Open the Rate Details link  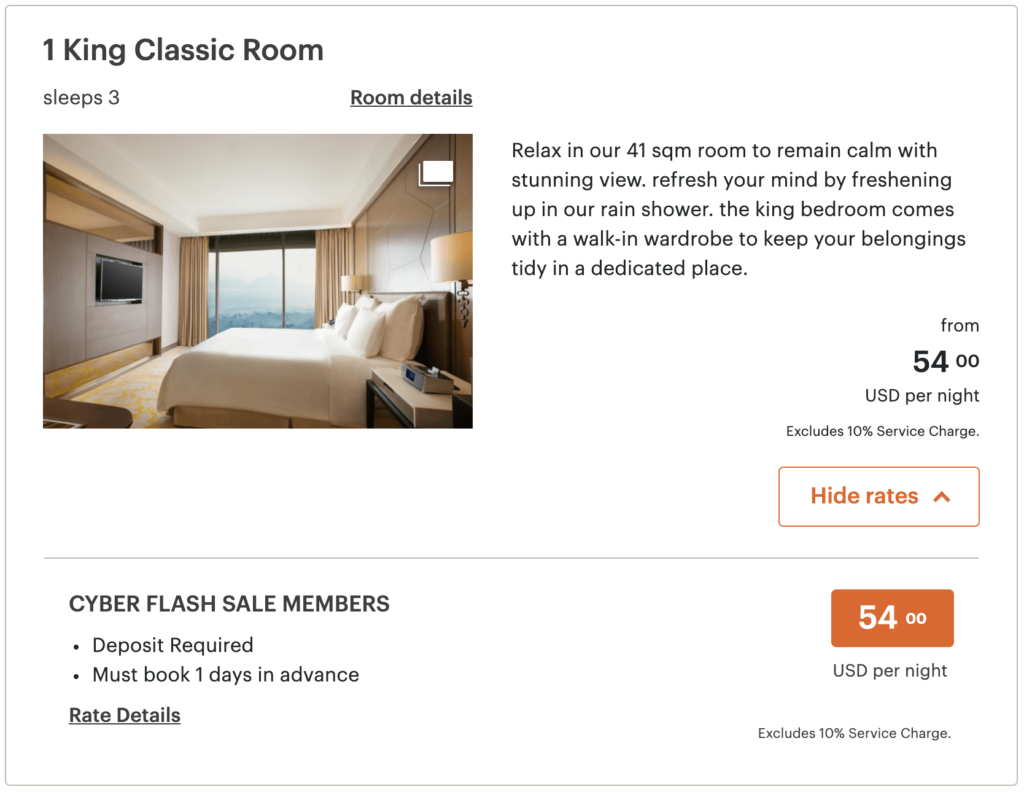(125, 715)
